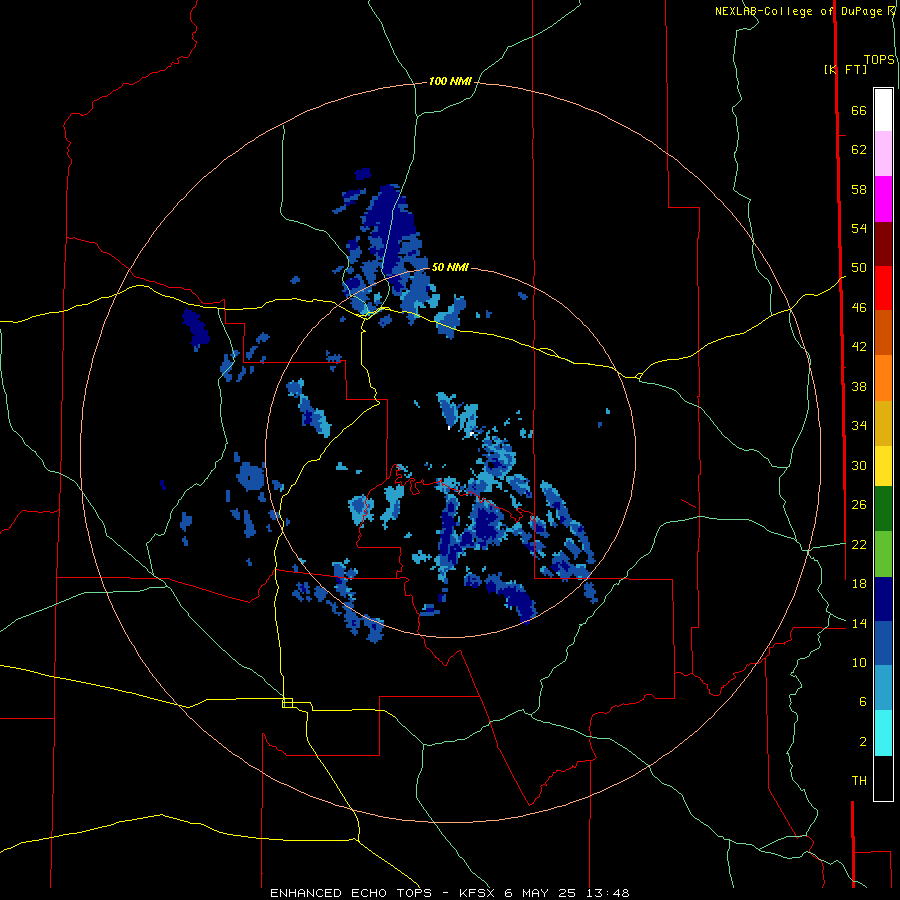
Task: Click the legend label "TH"
Action: click(x=859, y=781)
